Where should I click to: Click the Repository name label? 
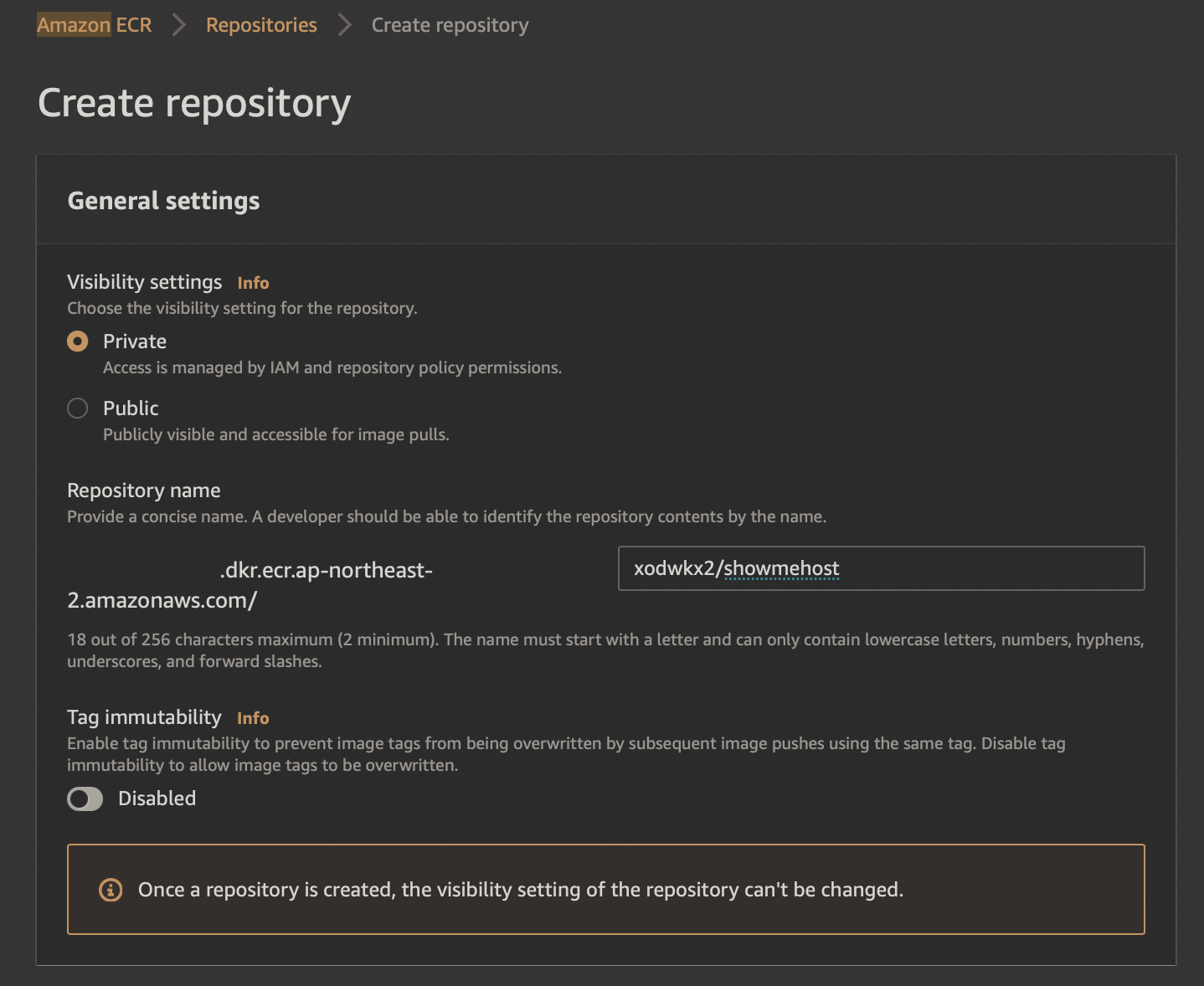pos(144,490)
